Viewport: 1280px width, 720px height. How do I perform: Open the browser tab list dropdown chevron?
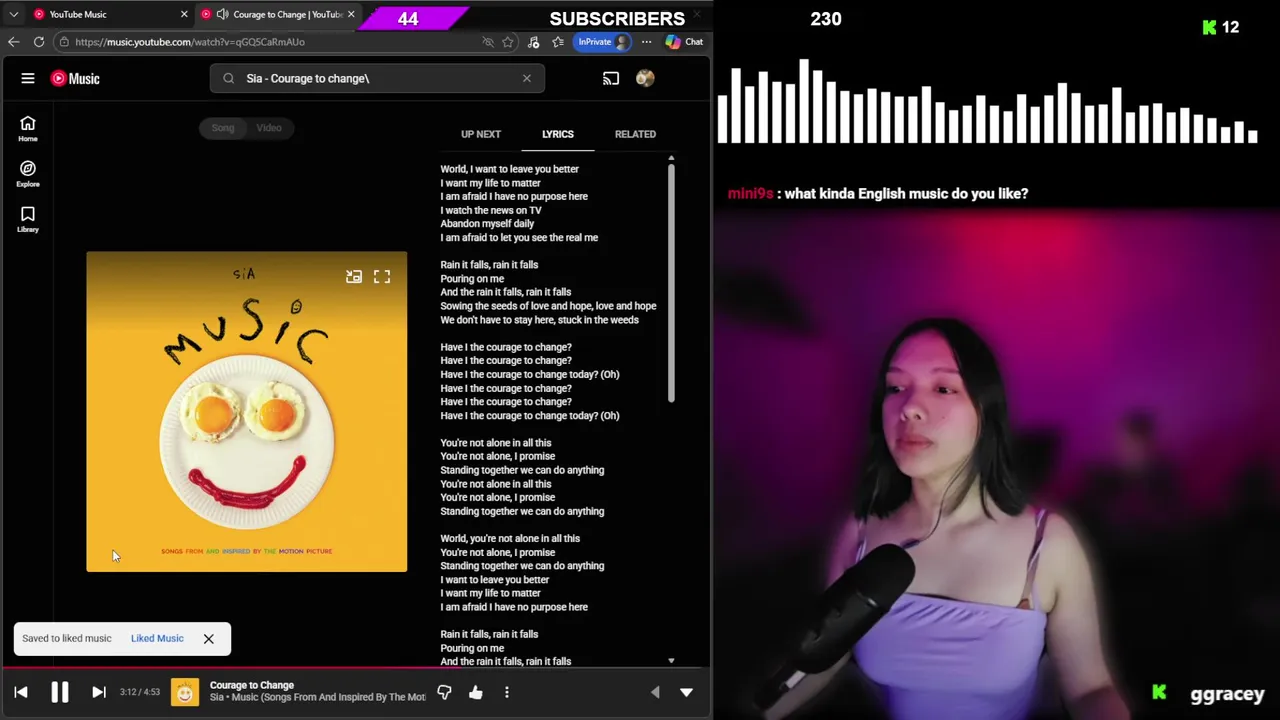click(x=13, y=14)
